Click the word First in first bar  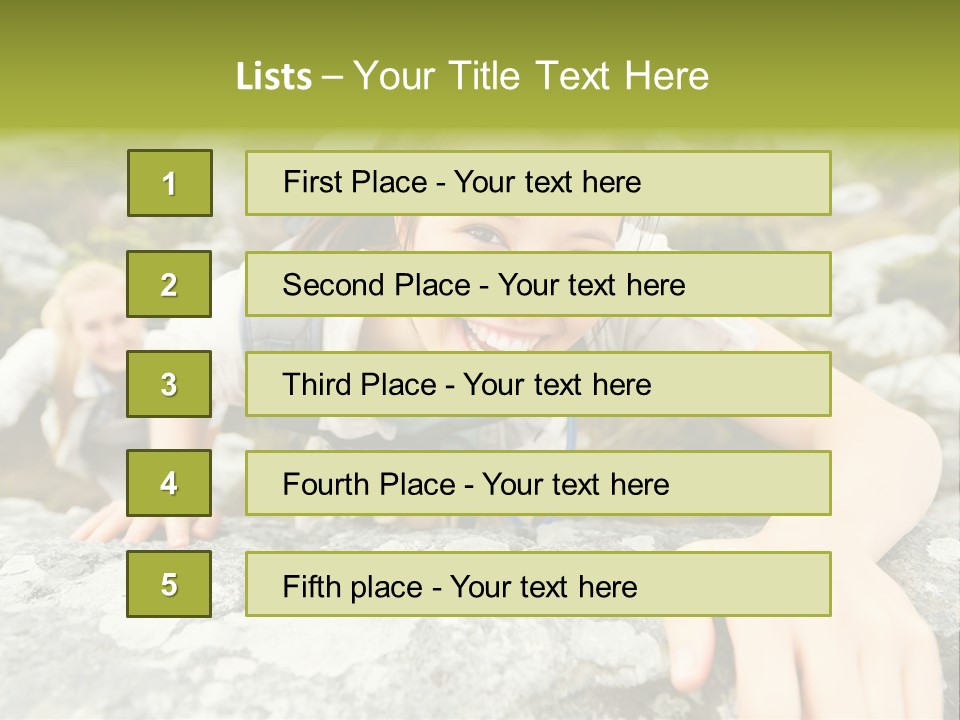[x=312, y=182]
